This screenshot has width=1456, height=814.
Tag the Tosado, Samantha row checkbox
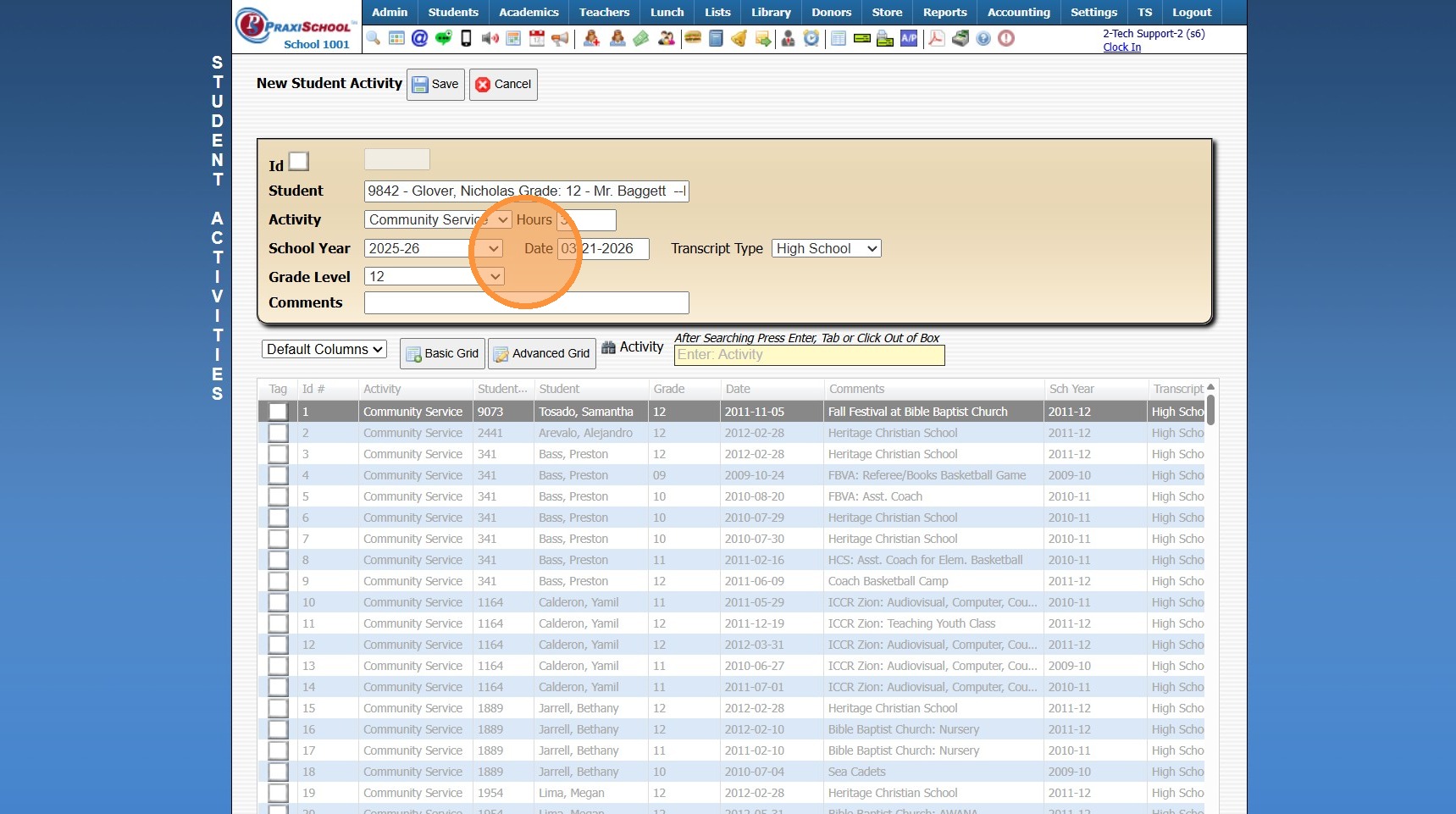(278, 412)
